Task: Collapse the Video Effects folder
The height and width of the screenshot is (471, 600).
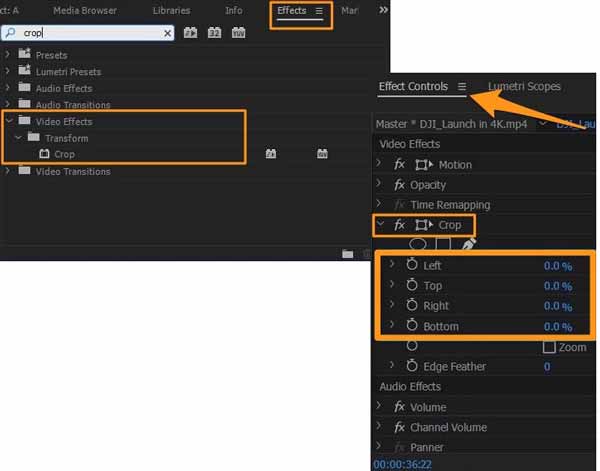Action: (x=9, y=121)
